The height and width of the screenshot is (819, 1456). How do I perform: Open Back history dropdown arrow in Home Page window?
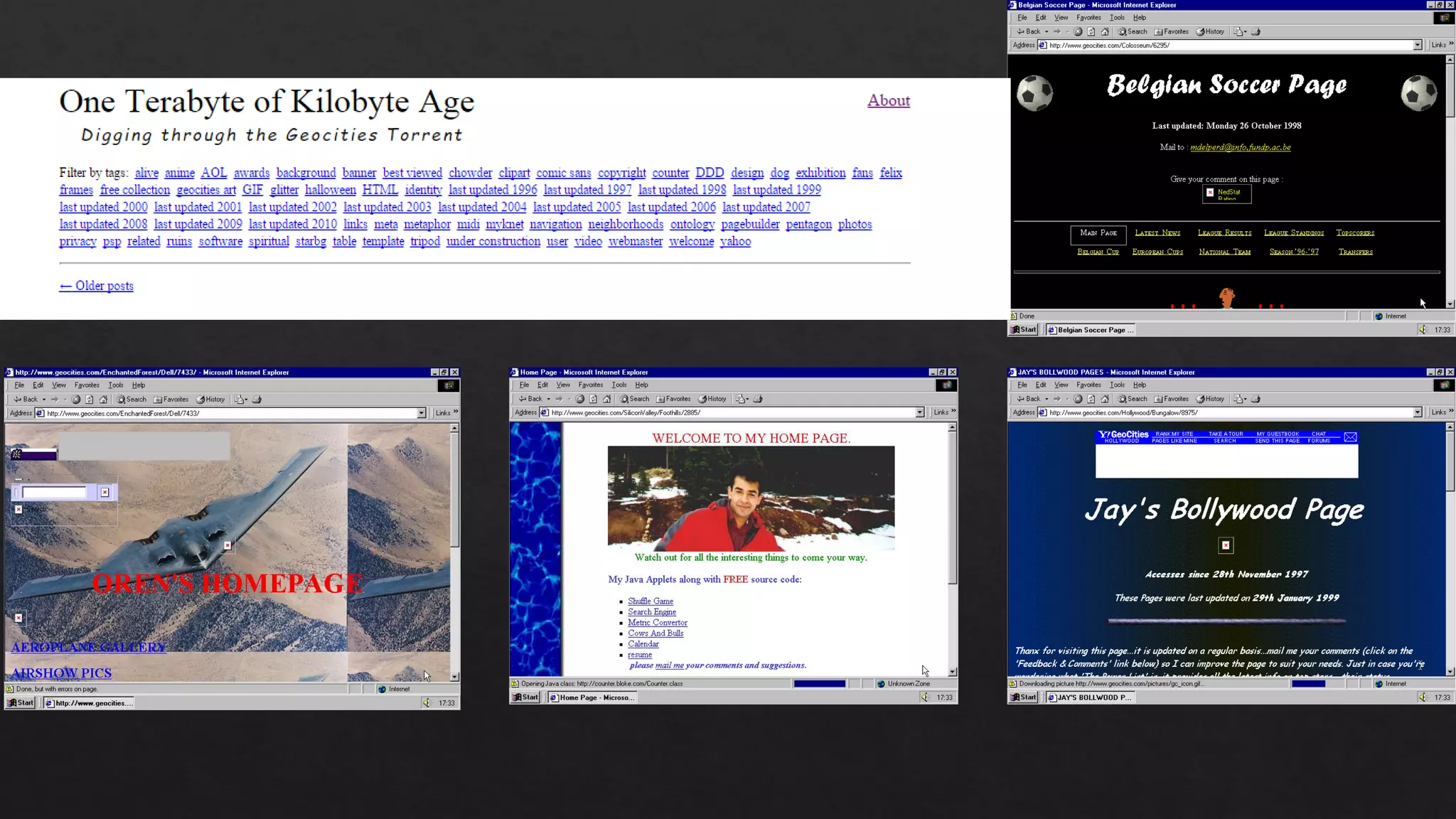[548, 399]
